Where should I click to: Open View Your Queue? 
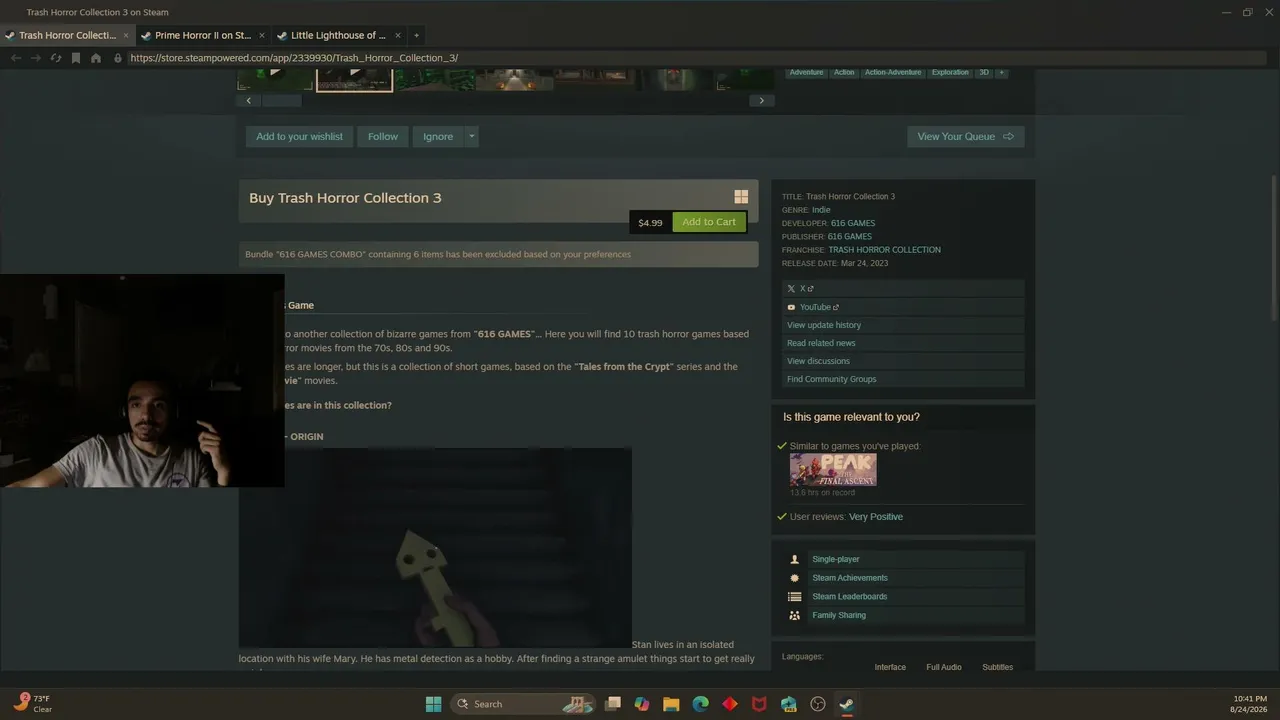(x=966, y=137)
